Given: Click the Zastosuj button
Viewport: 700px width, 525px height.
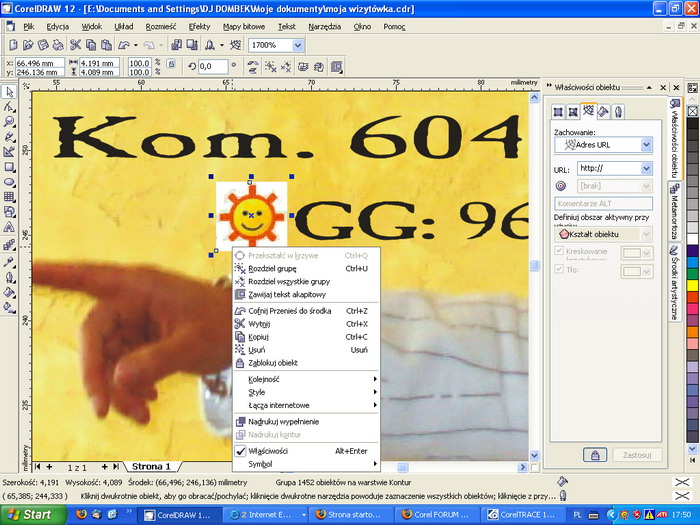Looking at the screenshot, I should pyautogui.click(x=636, y=454).
